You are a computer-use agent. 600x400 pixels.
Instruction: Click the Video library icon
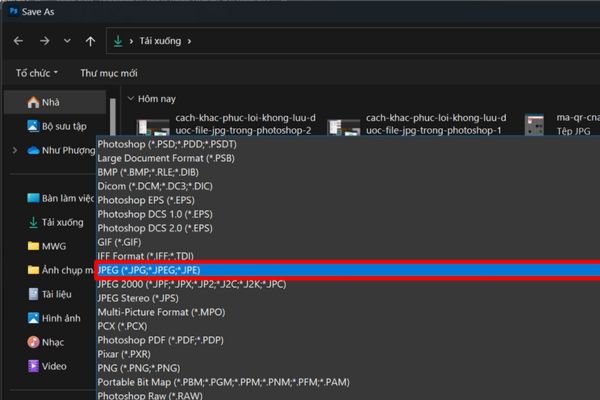33,366
